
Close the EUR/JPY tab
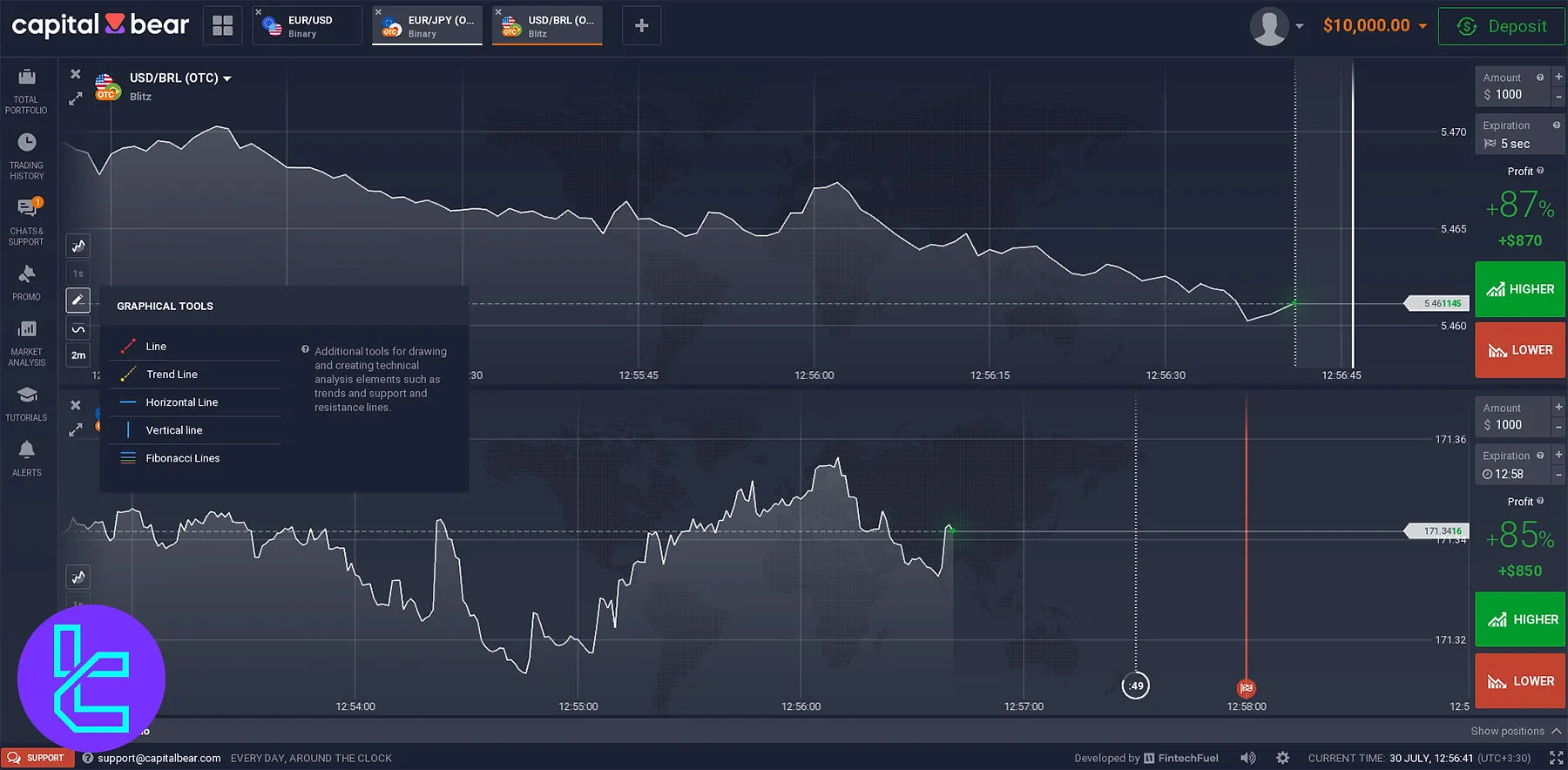tap(379, 12)
